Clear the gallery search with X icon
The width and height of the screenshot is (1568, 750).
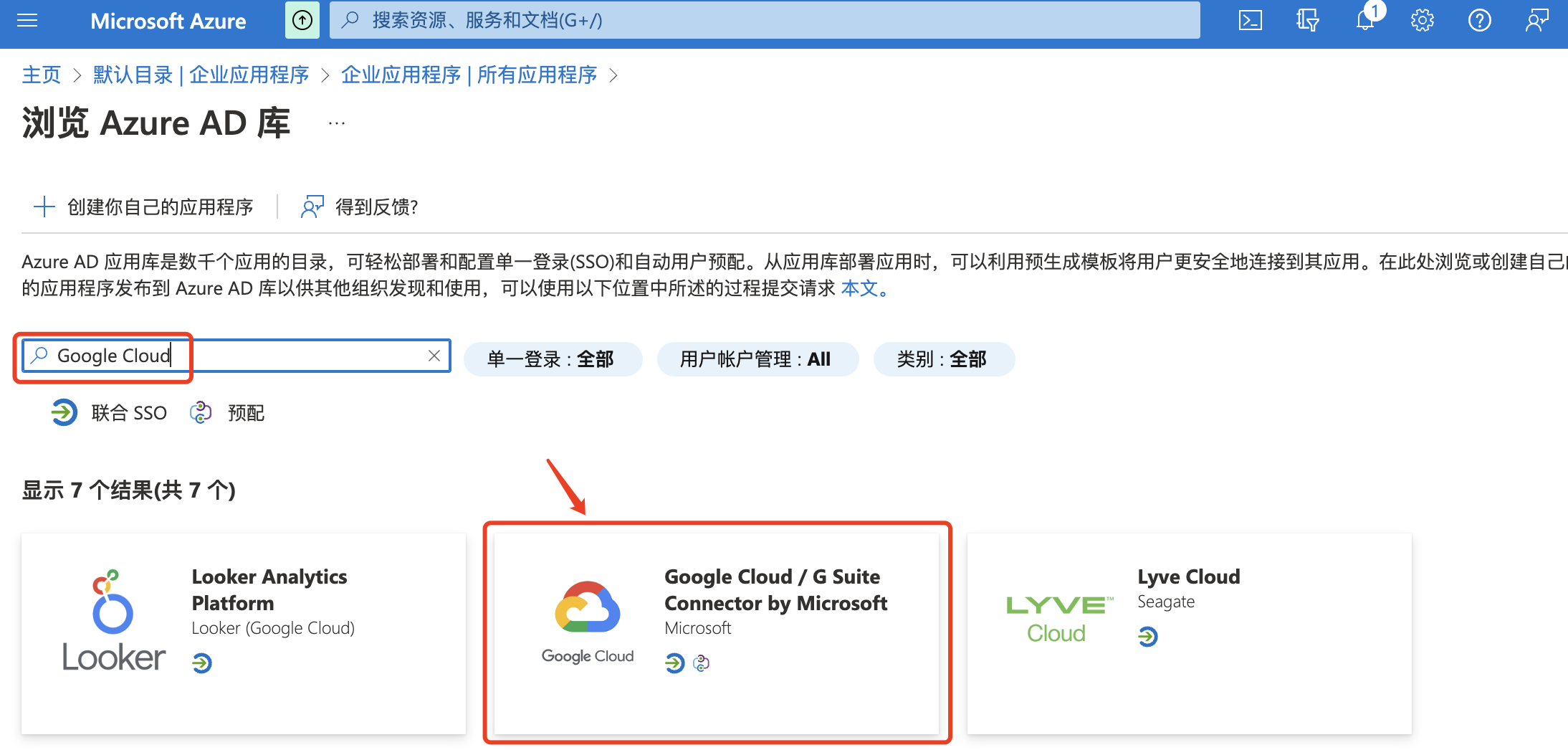pyautogui.click(x=434, y=356)
